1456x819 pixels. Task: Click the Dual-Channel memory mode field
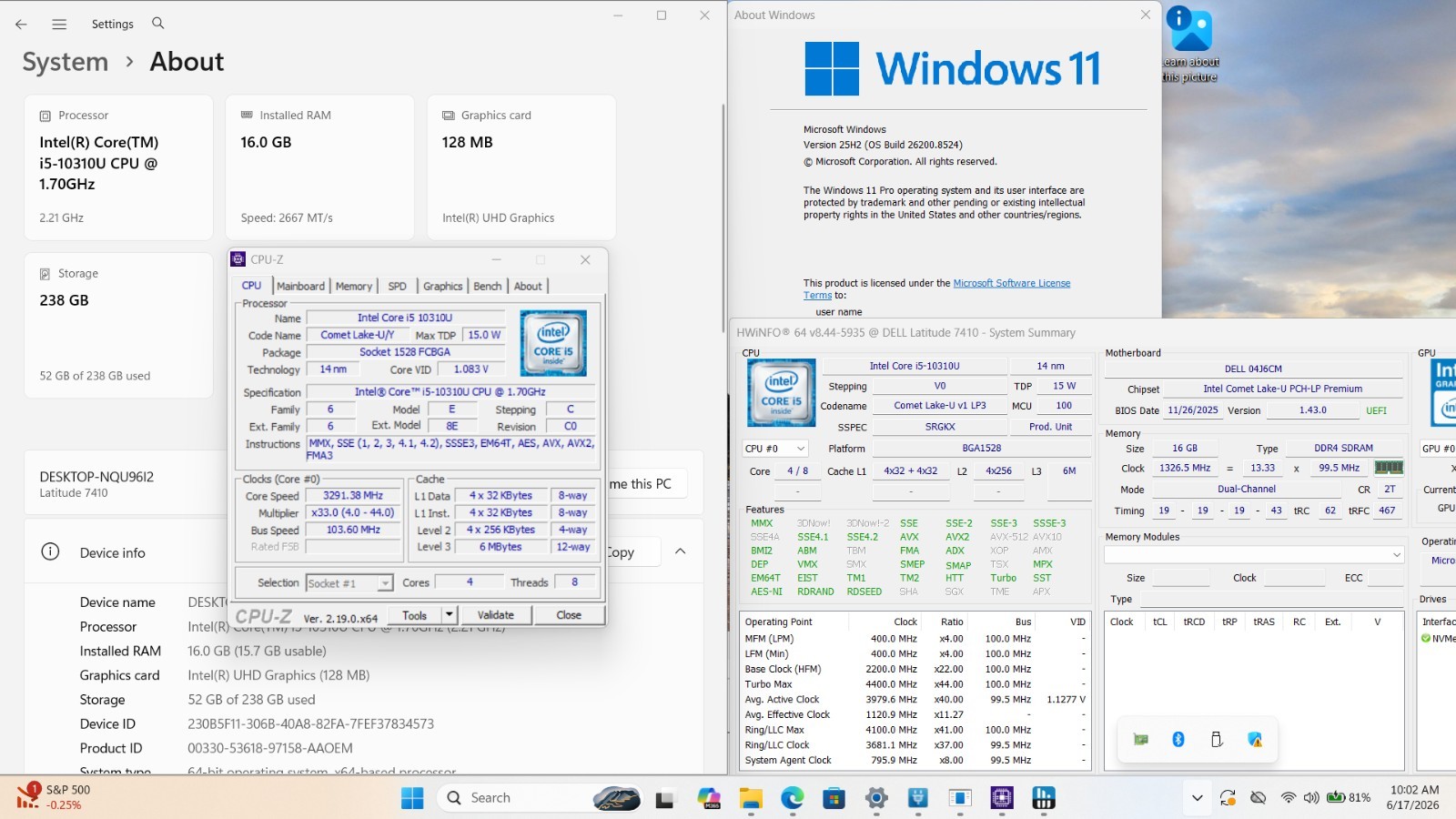click(x=1247, y=490)
